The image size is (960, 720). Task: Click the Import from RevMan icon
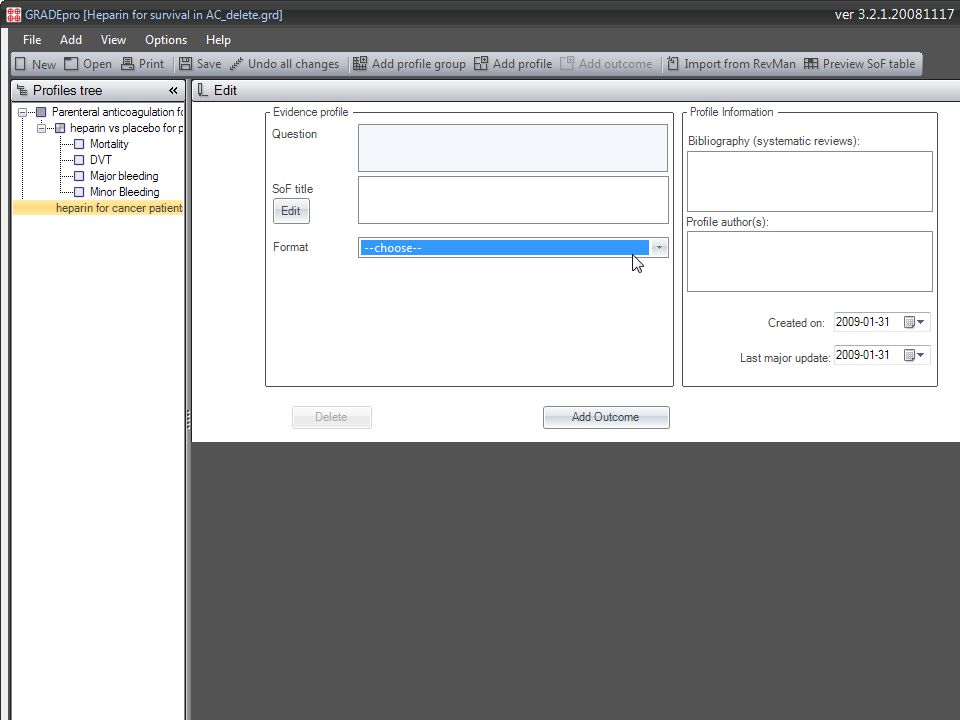click(x=673, y=64)
